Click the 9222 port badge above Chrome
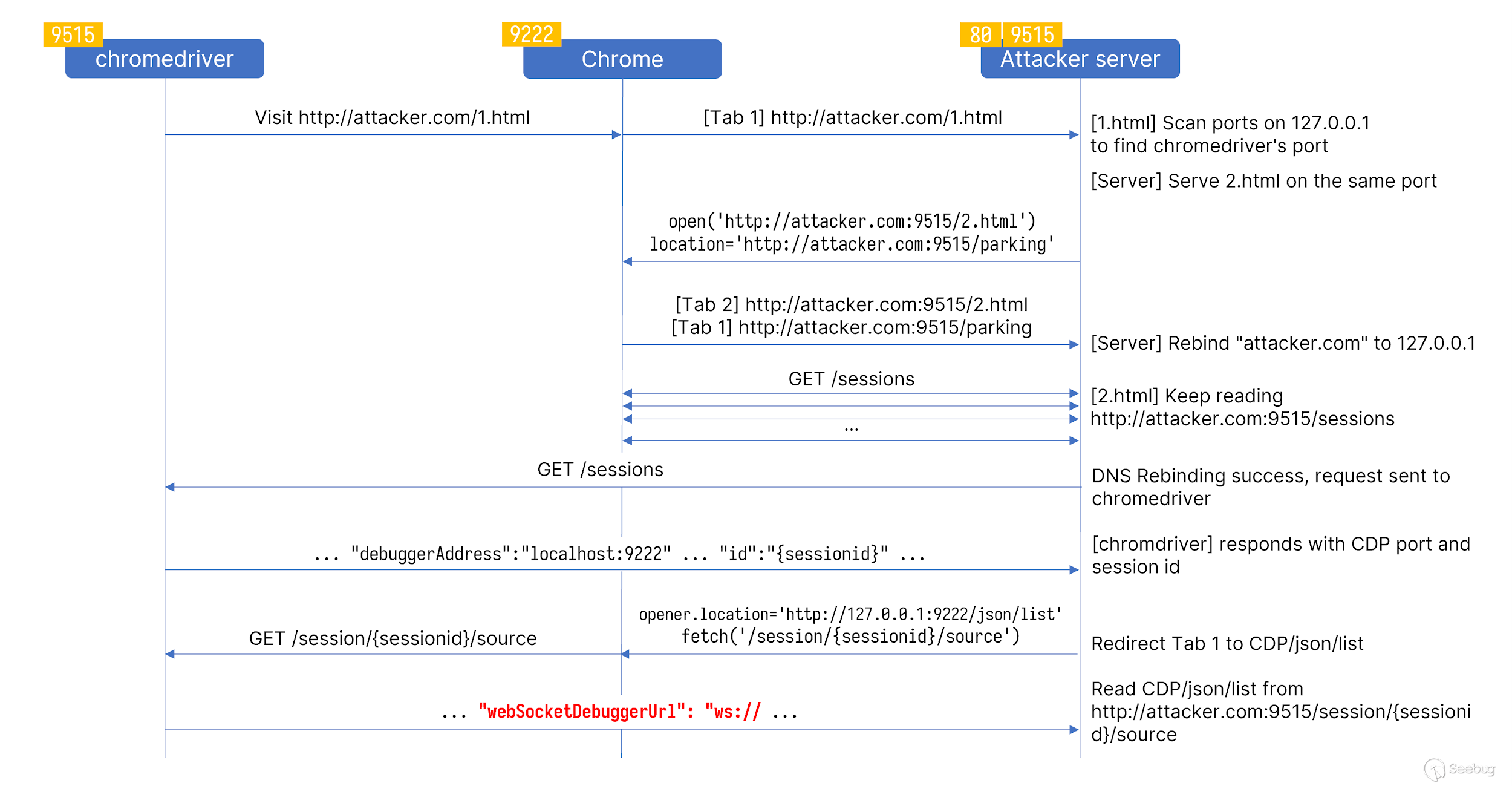The height and width of the screenshot is (786, 1512). point(531,34)
